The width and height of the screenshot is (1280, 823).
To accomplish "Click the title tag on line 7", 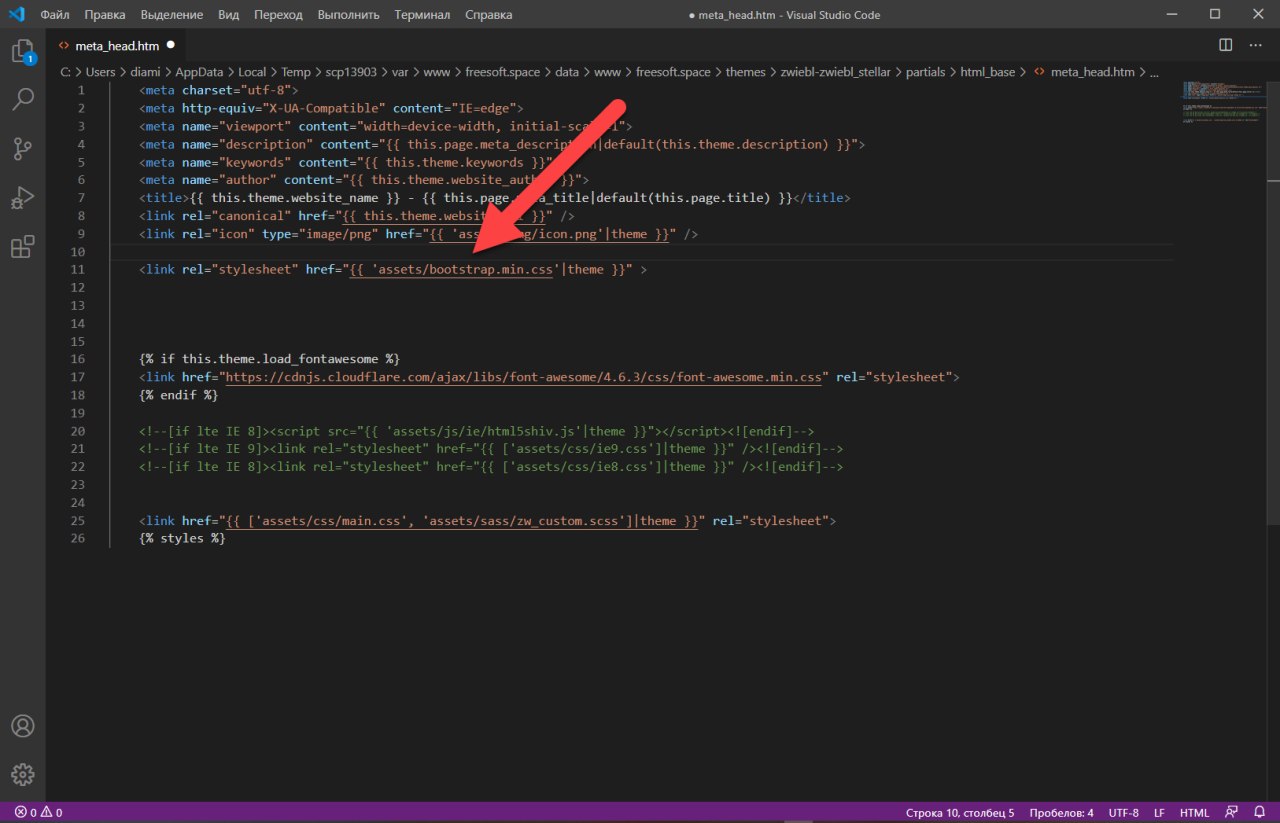I will [164, 197].
